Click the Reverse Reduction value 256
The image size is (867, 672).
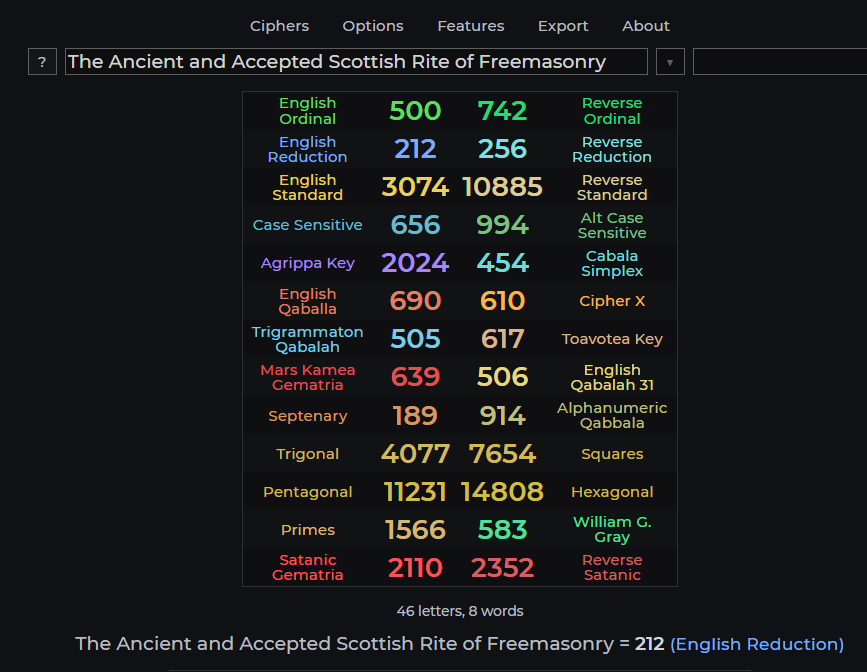[502, 149]
